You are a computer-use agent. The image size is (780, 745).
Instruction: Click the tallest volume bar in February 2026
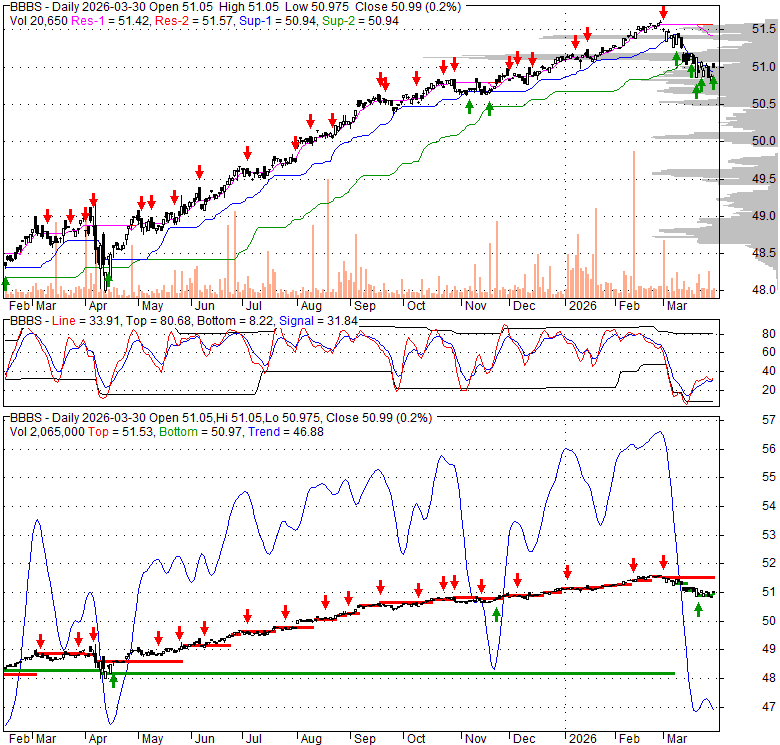(634, 224)
